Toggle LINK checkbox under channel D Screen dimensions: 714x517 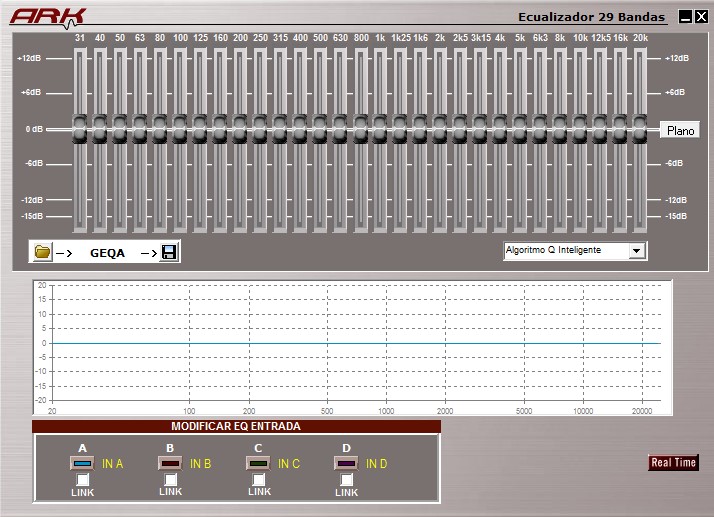[347, 480]
